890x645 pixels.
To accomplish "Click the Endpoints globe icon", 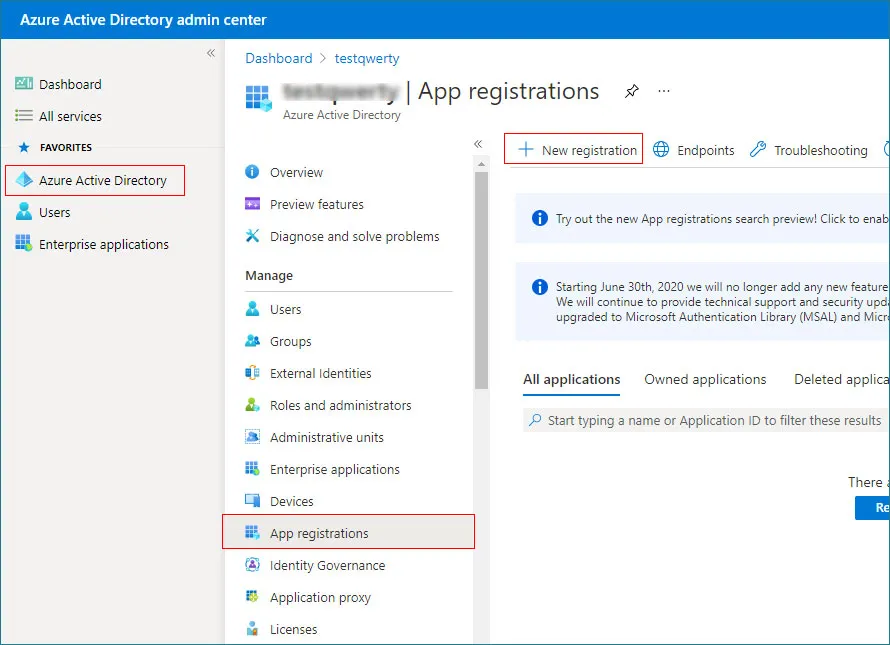I will click(x=661, y=149).
